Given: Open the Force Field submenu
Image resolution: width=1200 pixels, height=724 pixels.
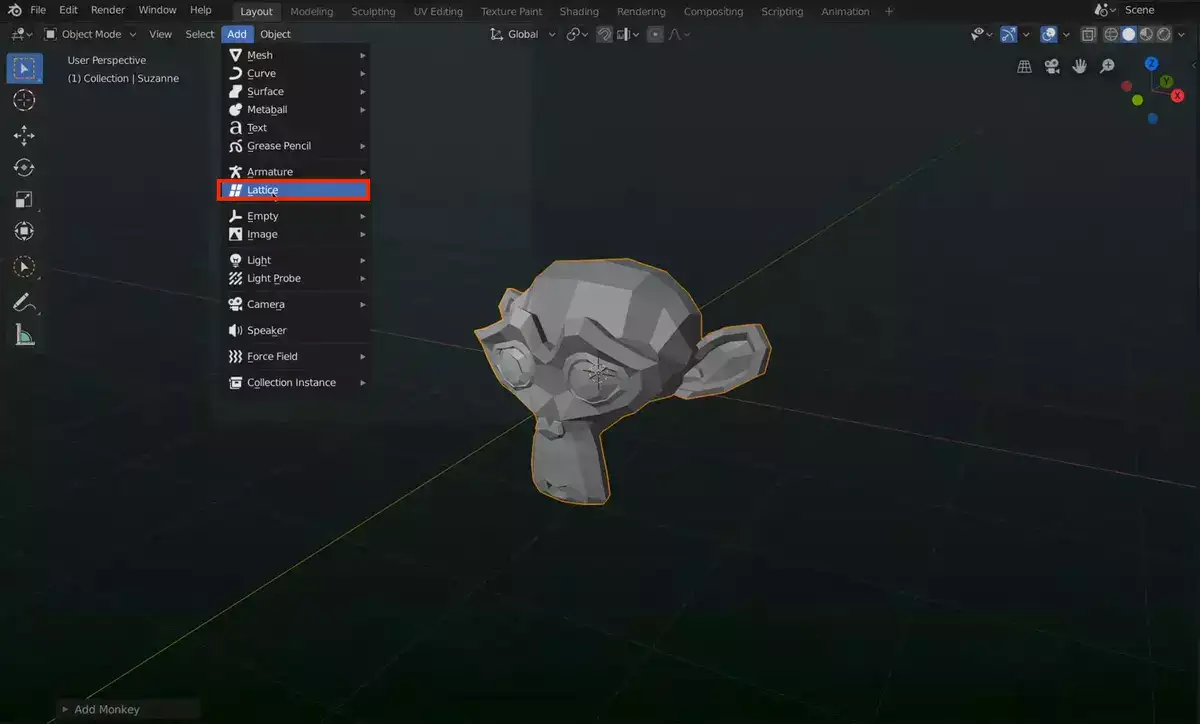Looking at the screenshot, I should 294,356.
